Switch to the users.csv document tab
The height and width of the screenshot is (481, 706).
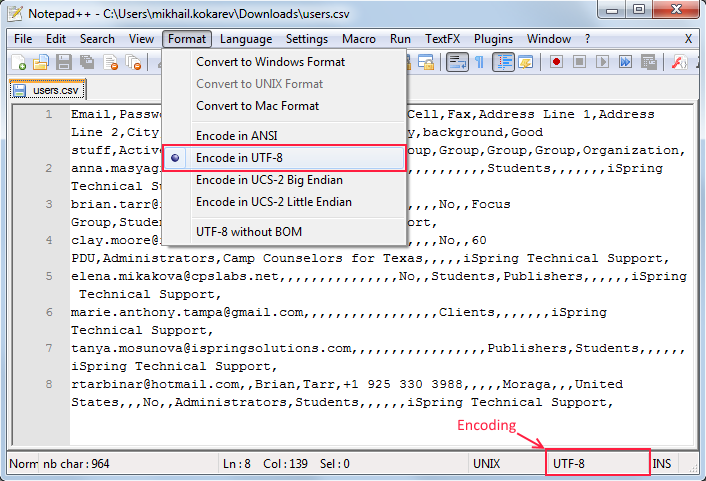pos(47,90)
